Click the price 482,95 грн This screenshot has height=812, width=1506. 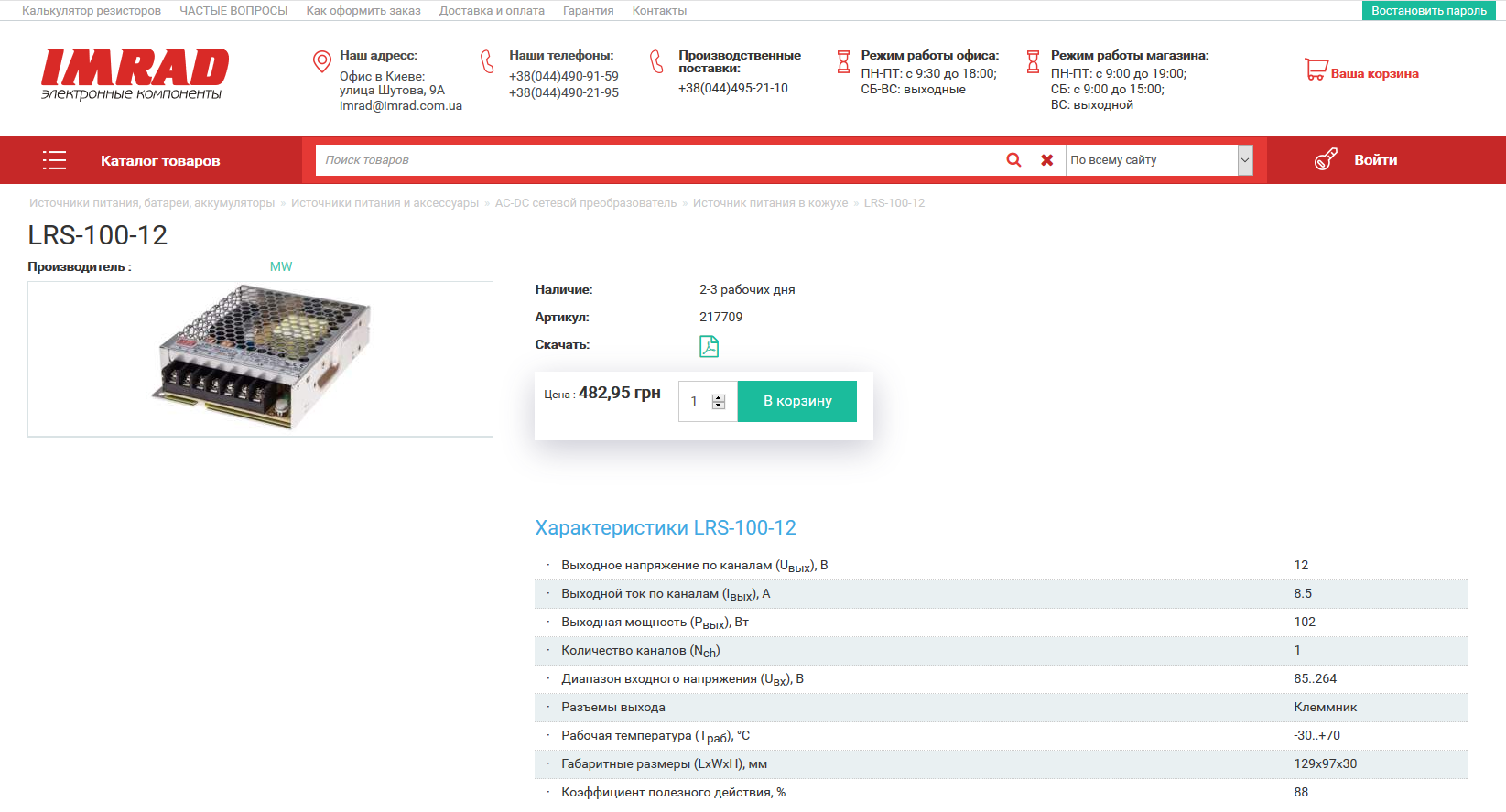620,393
